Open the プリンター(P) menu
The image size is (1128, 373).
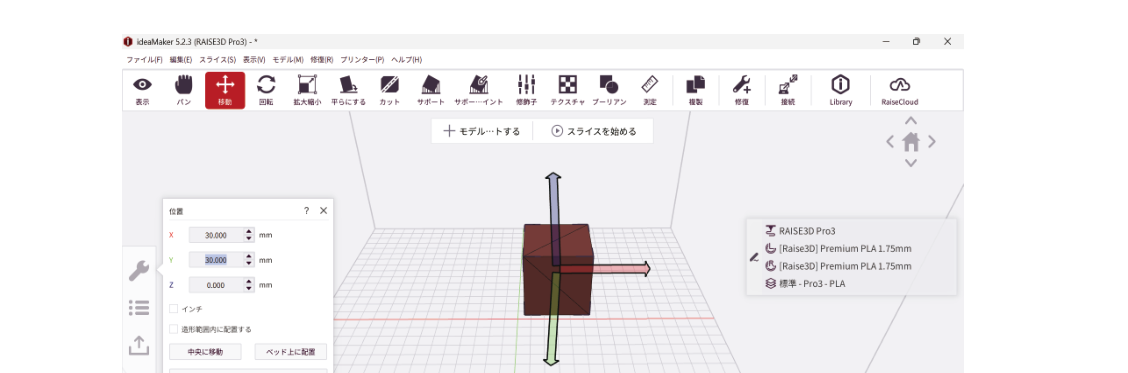click(362, 60)
